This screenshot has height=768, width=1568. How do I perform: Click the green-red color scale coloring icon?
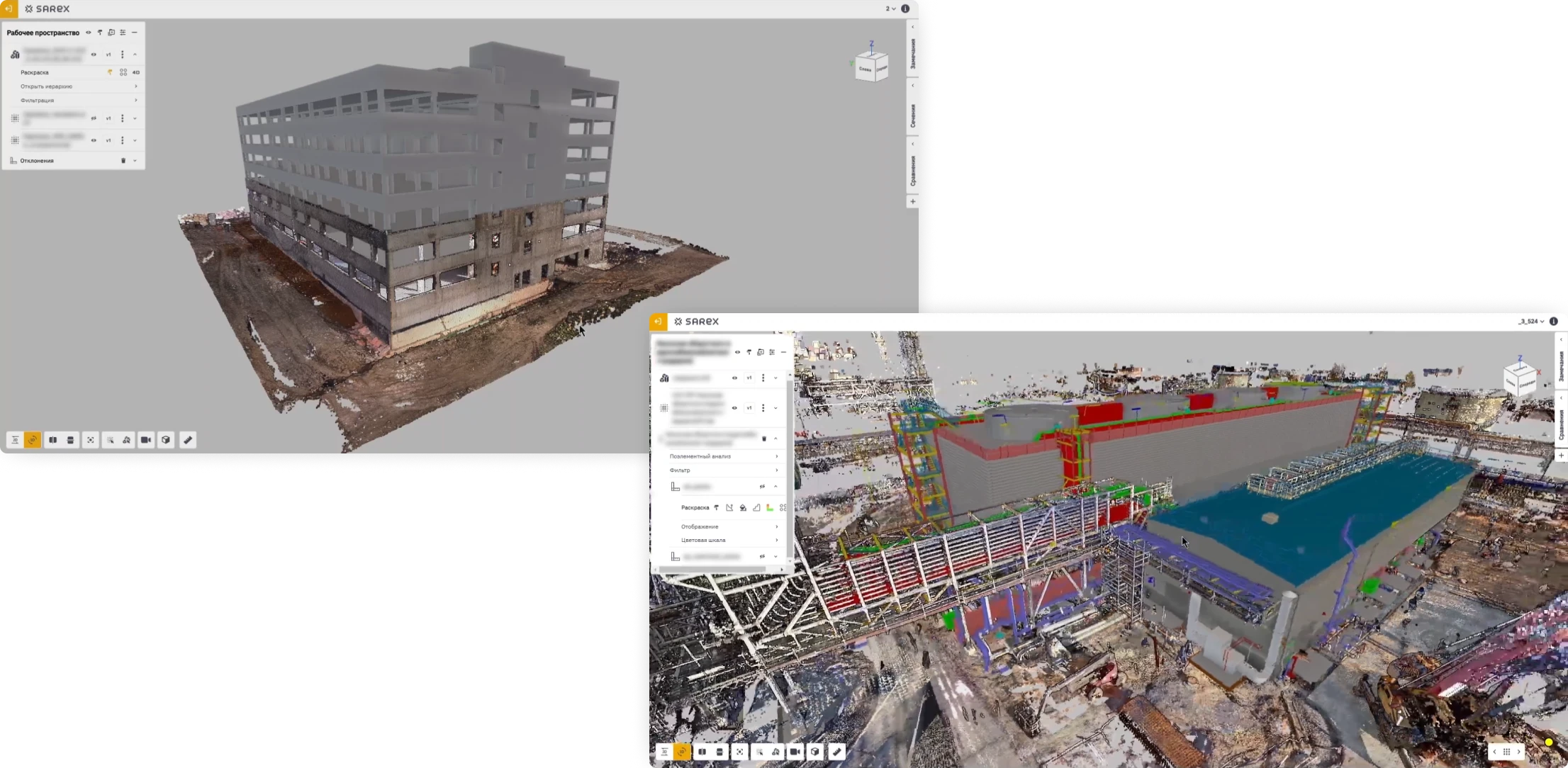769,508
